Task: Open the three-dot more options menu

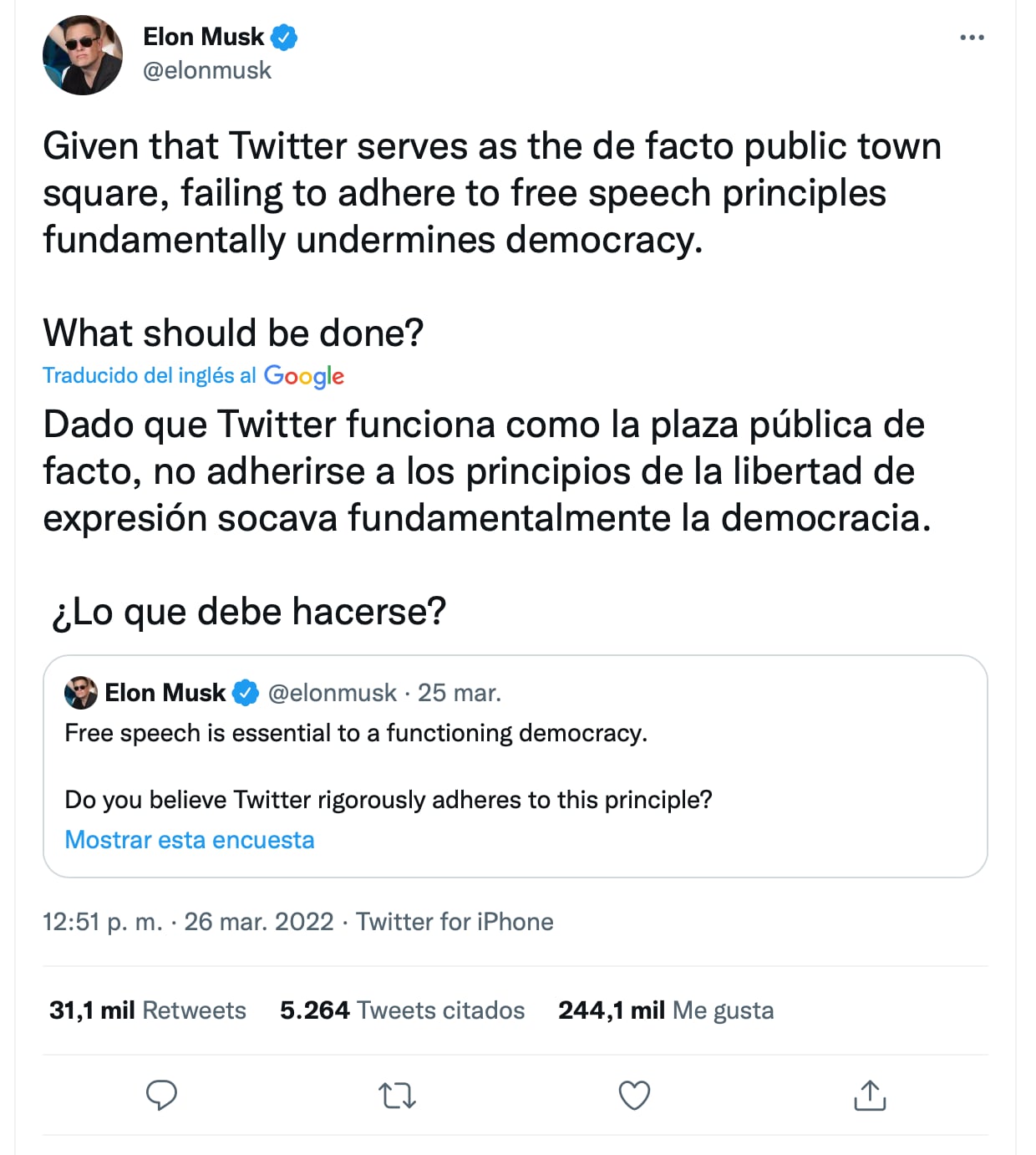Action: pyautogui.click(x=972, y=37)
